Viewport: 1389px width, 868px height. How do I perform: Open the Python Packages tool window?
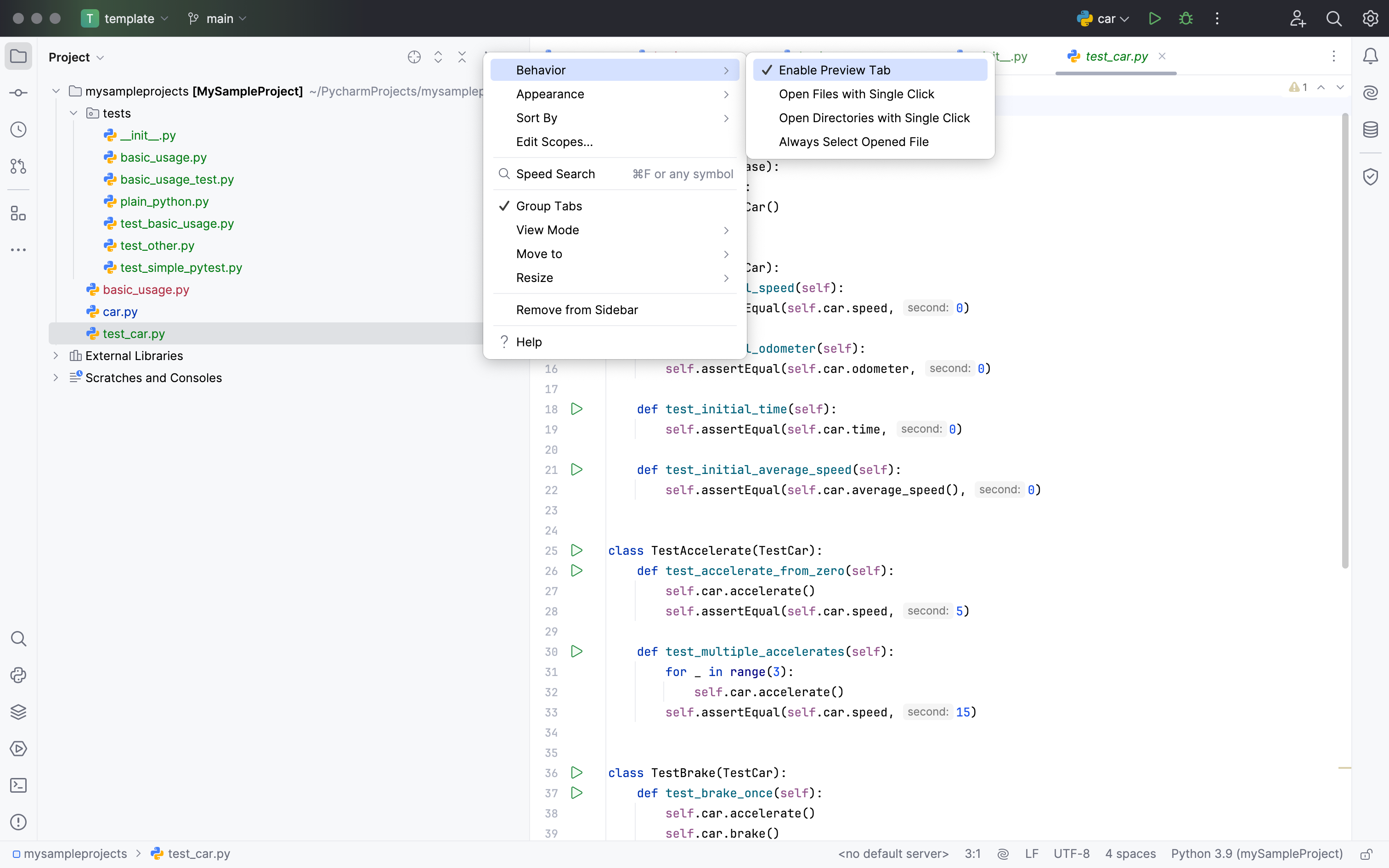pos(18,712)
